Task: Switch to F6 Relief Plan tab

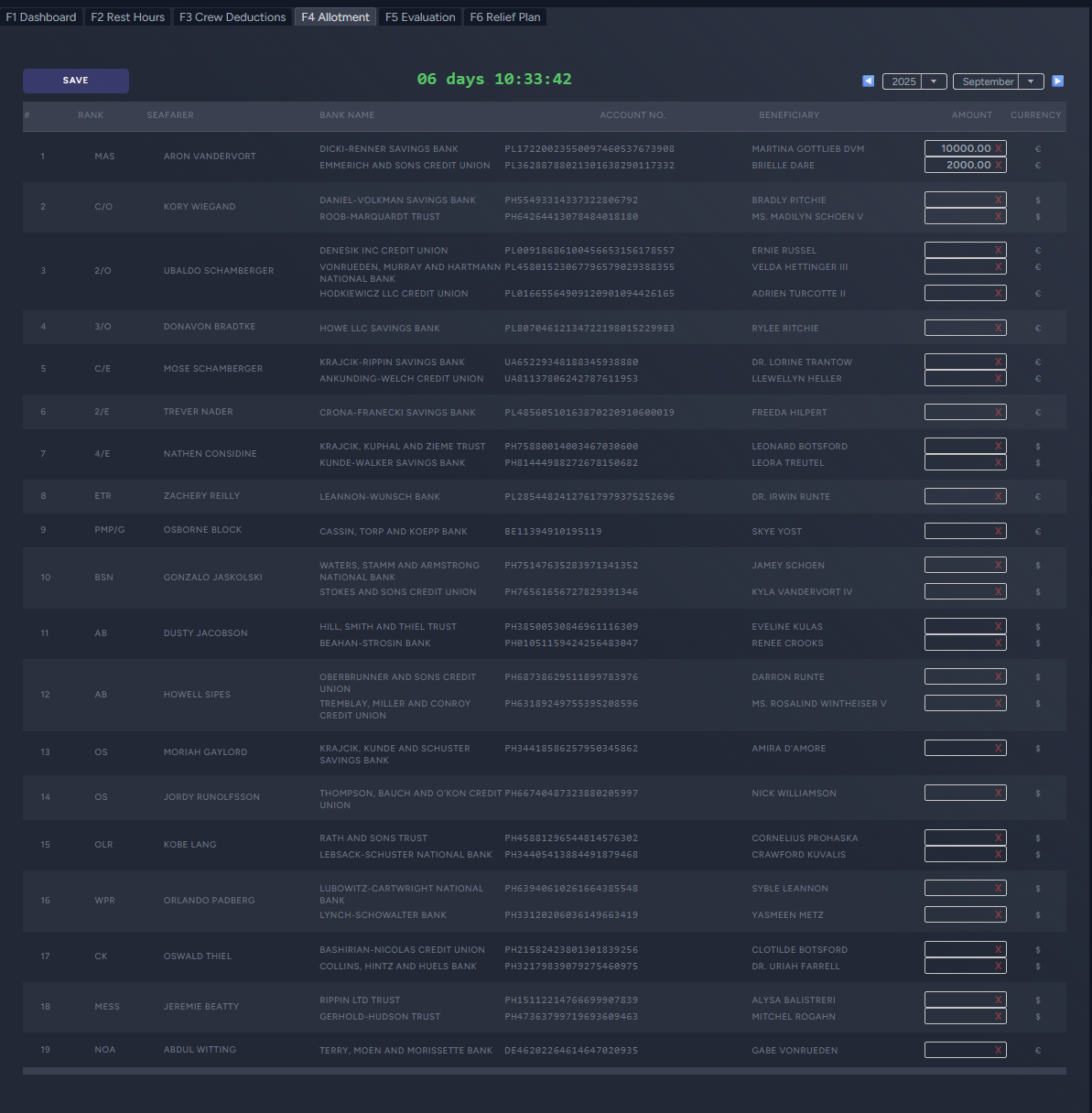Action: click(x=505, y=17)
